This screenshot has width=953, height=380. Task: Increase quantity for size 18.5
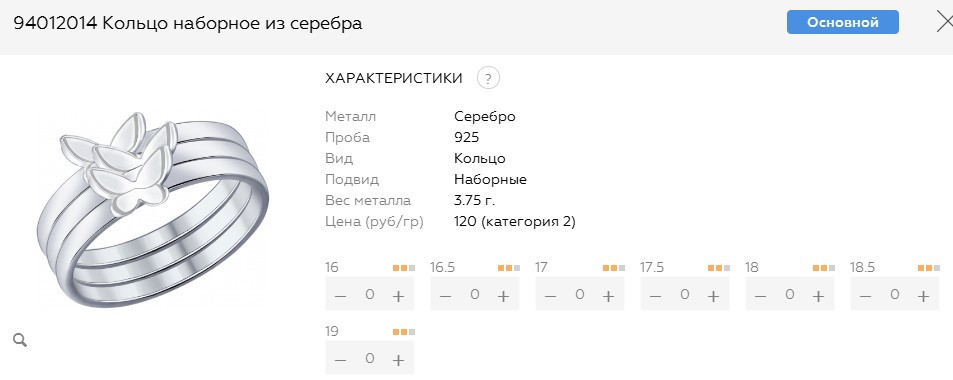pyautogui.click(x=924, y=296)
